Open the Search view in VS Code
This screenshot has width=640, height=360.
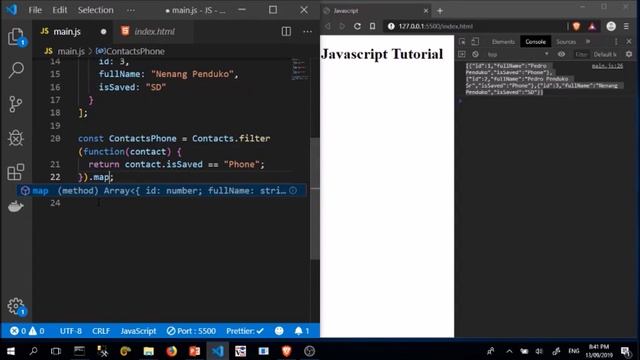(16, 70)
